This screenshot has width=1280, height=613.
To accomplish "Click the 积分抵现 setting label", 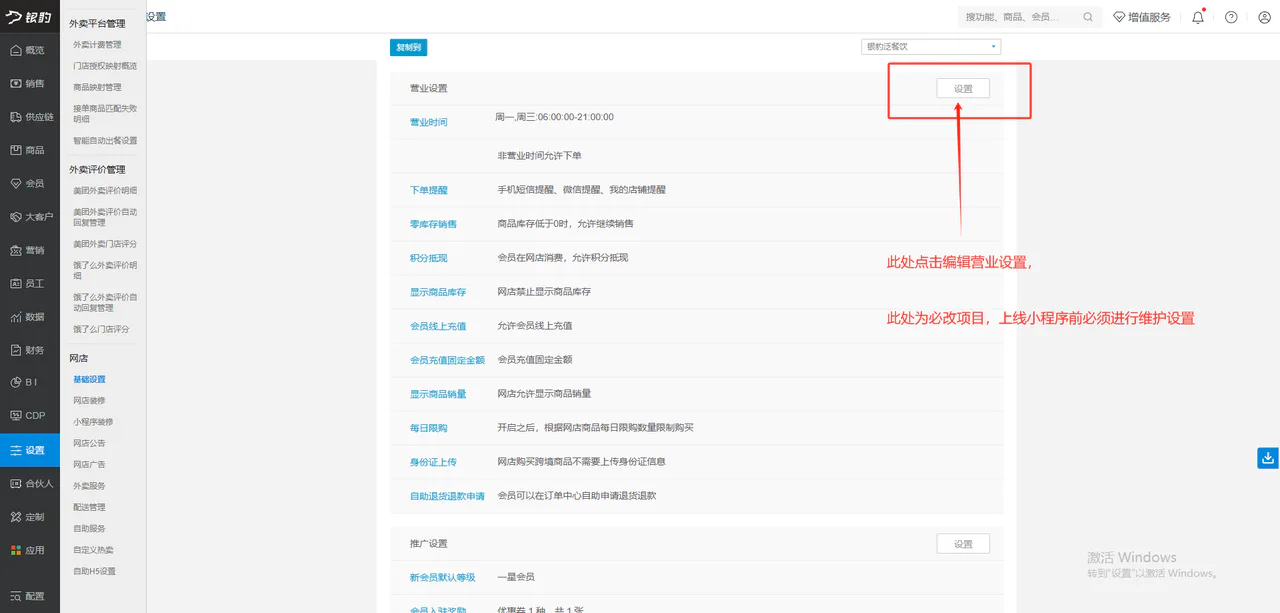I will tap(429, 258).
